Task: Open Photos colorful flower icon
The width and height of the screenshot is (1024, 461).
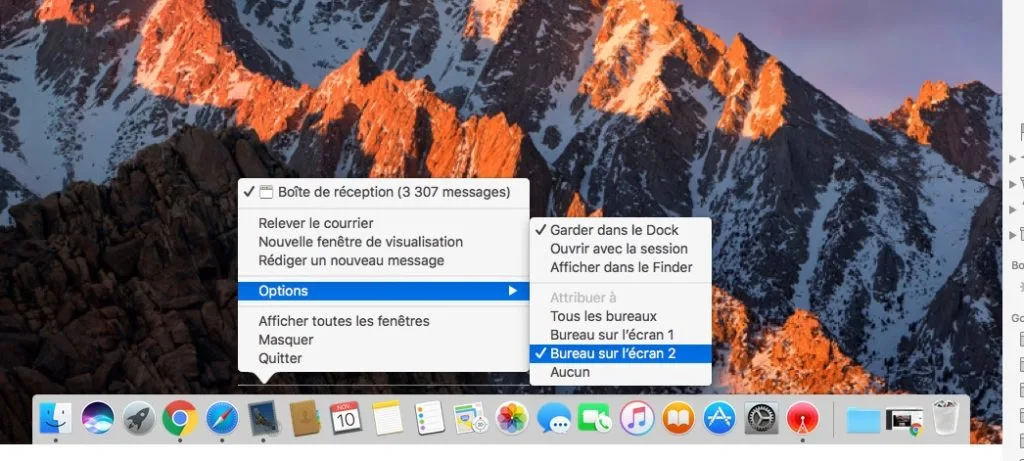Action: (512, 418)
